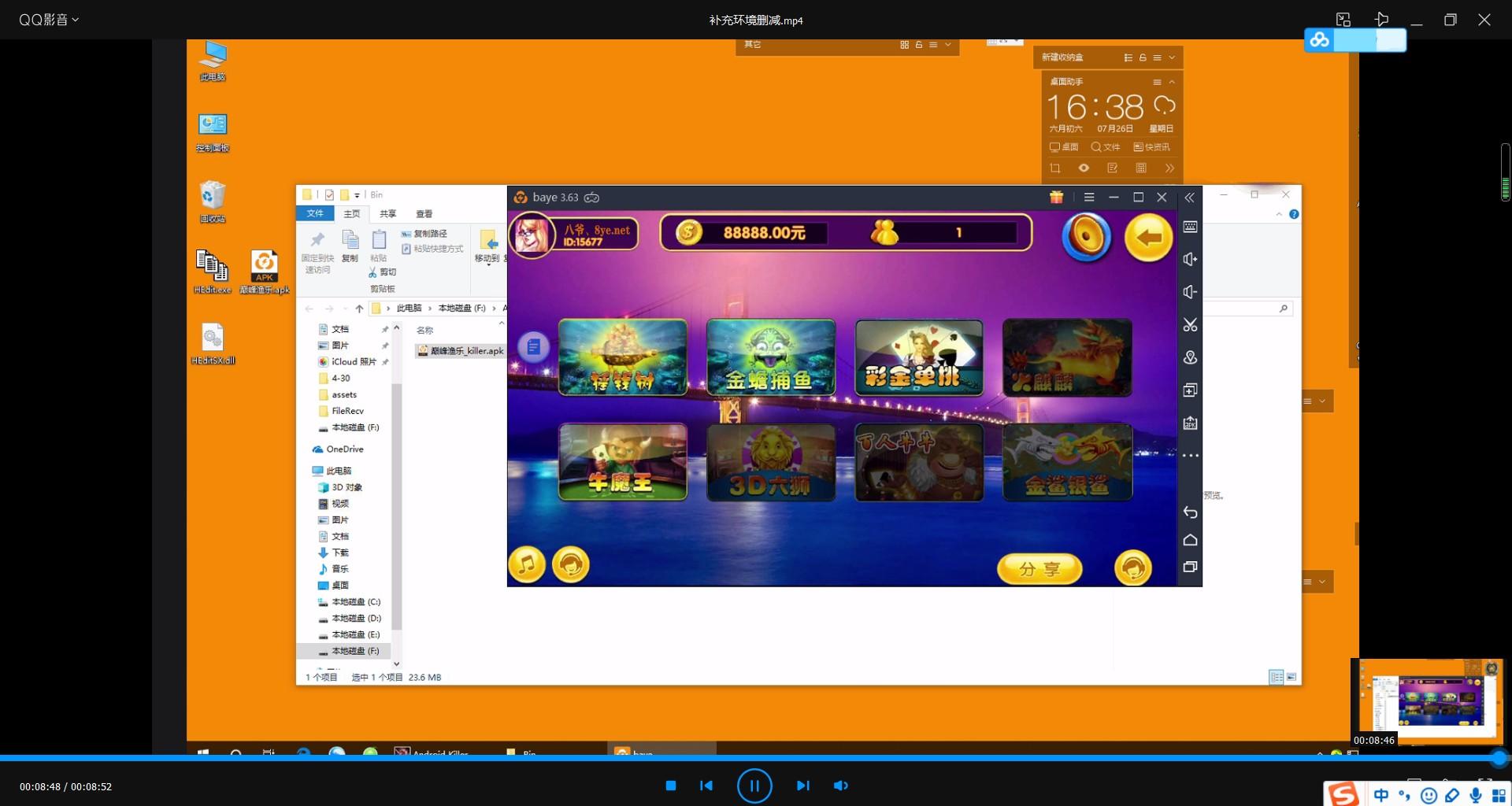Take emulator screenshot with scissors tool
This screenshot has width=1512, height=806.
pyautogui.click(x=1190, y=324)
